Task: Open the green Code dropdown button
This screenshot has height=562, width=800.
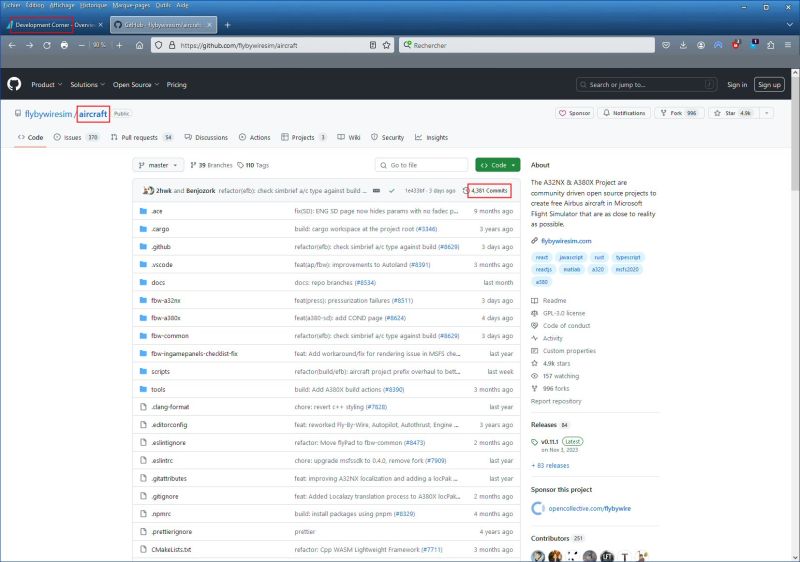Action: click(497, 165)
